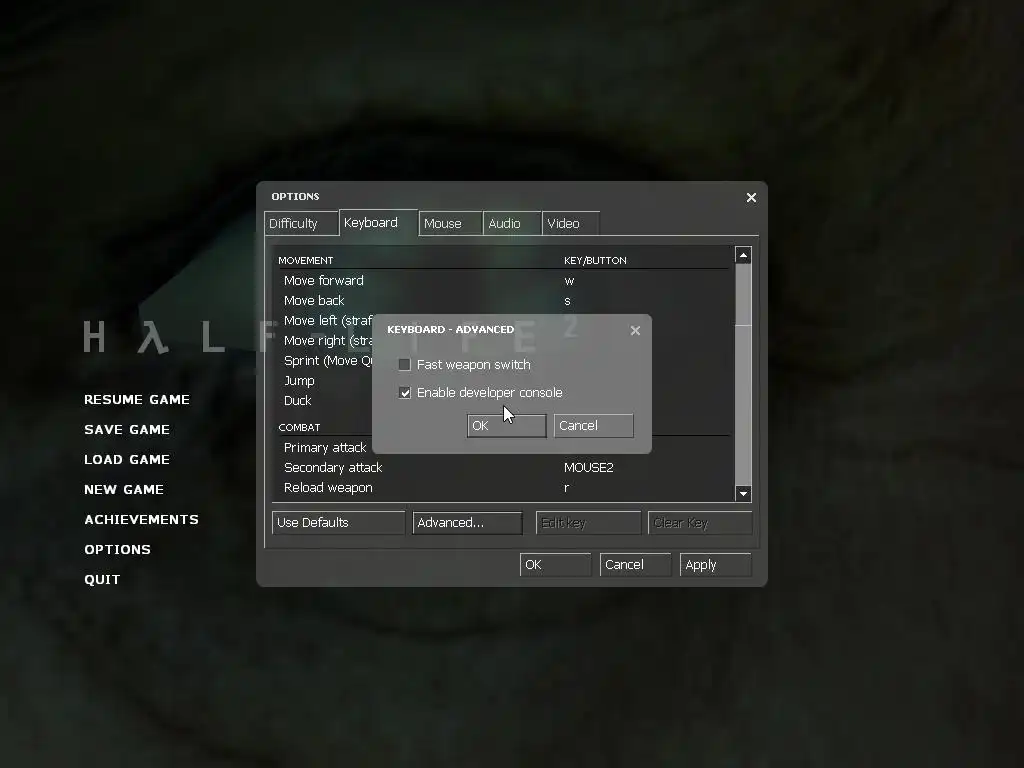Enable the Fast weapon switch checkbox
This screenshot has width=1024, height=768.
tap(404, 364)
